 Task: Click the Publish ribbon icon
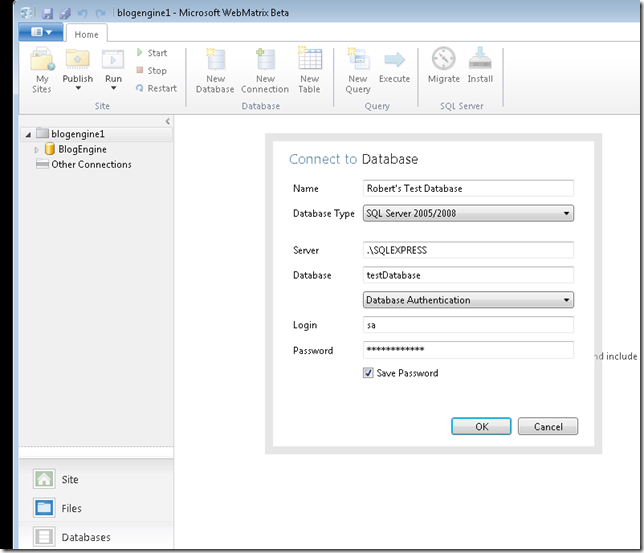click(x=78, y=60)
